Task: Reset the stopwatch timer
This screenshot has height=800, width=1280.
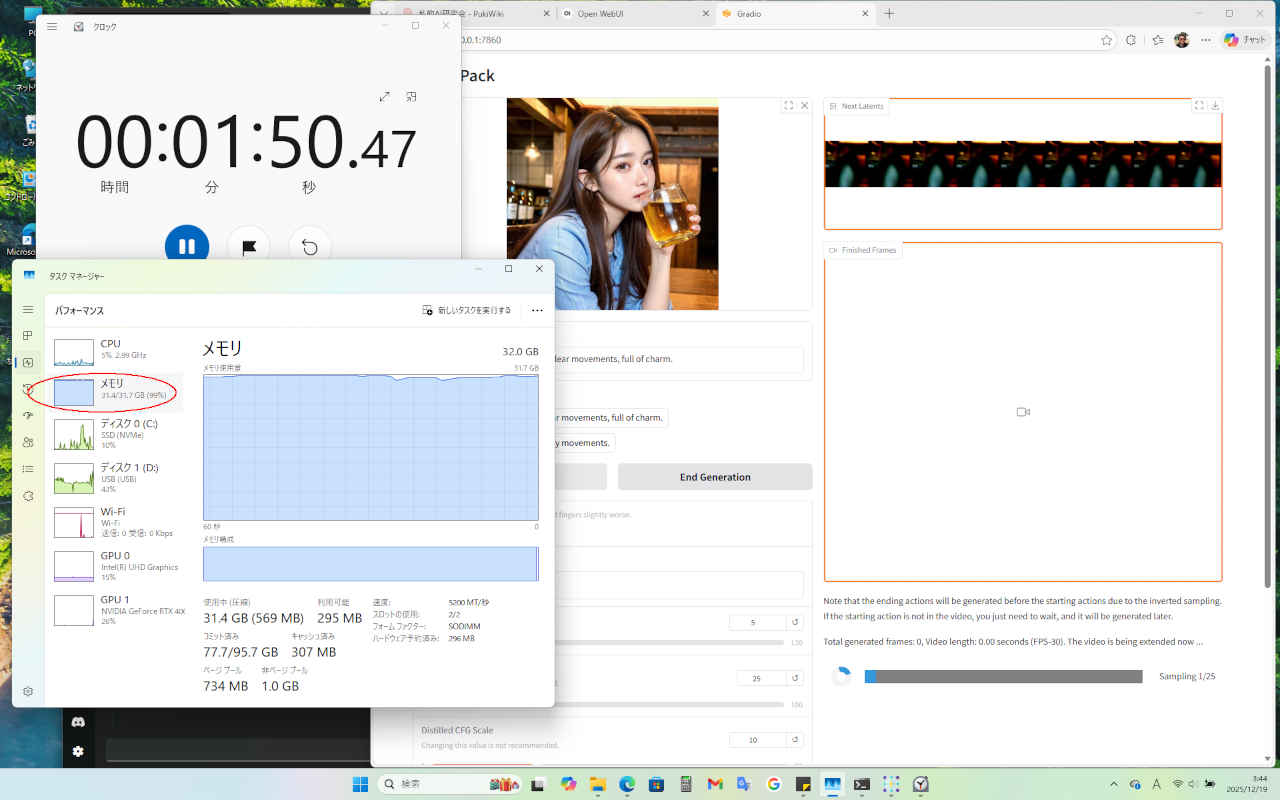Action: [x=310, y=246]
